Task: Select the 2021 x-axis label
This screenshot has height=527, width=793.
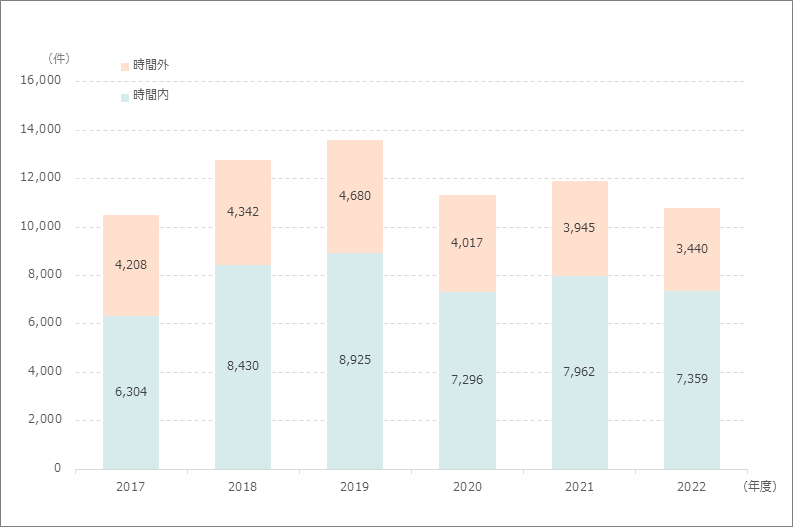Action: coord(579,487)
